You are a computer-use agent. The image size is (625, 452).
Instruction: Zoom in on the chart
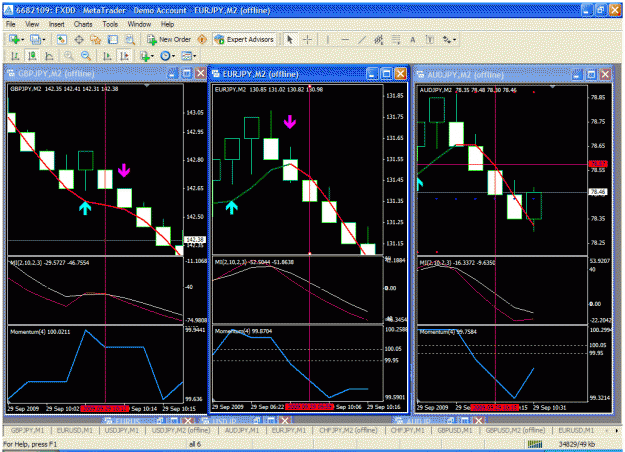click(69, 56)
